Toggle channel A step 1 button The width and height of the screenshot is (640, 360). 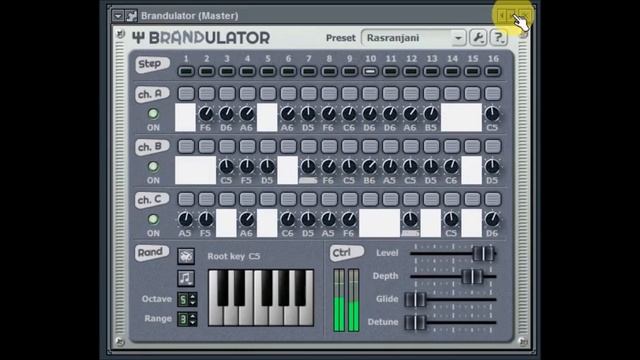coord(186,93)
